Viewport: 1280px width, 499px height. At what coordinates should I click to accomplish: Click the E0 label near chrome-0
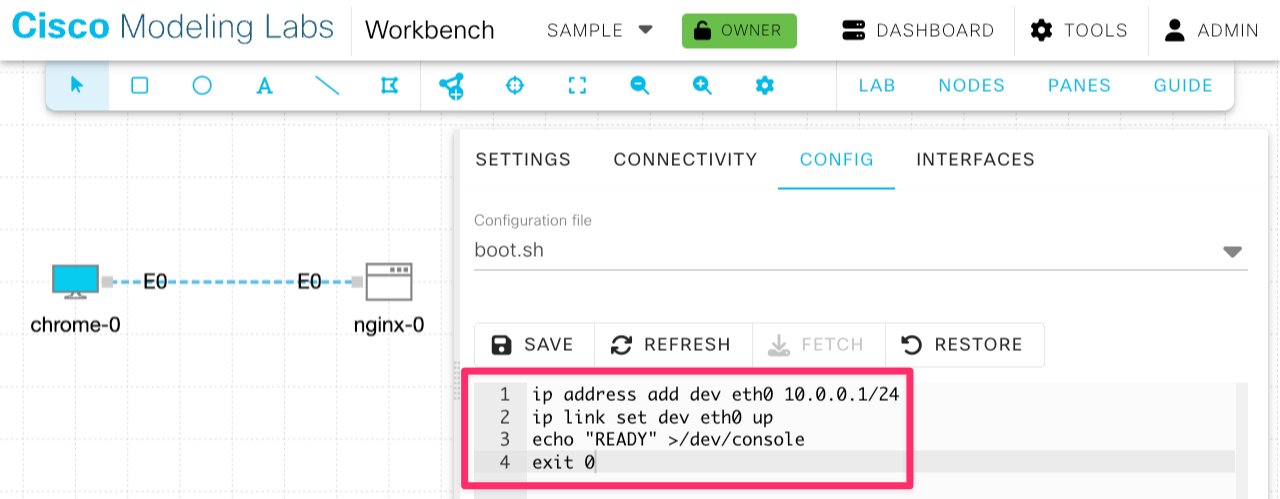coord(155,282)
